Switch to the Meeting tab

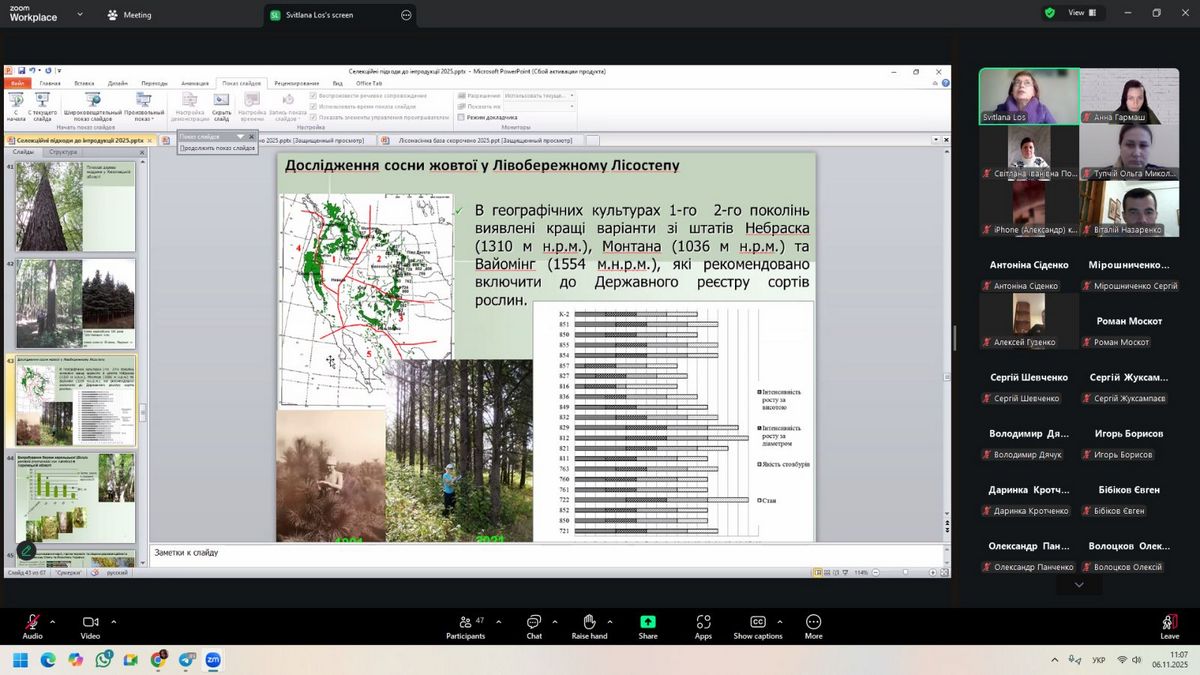(128, 15)
